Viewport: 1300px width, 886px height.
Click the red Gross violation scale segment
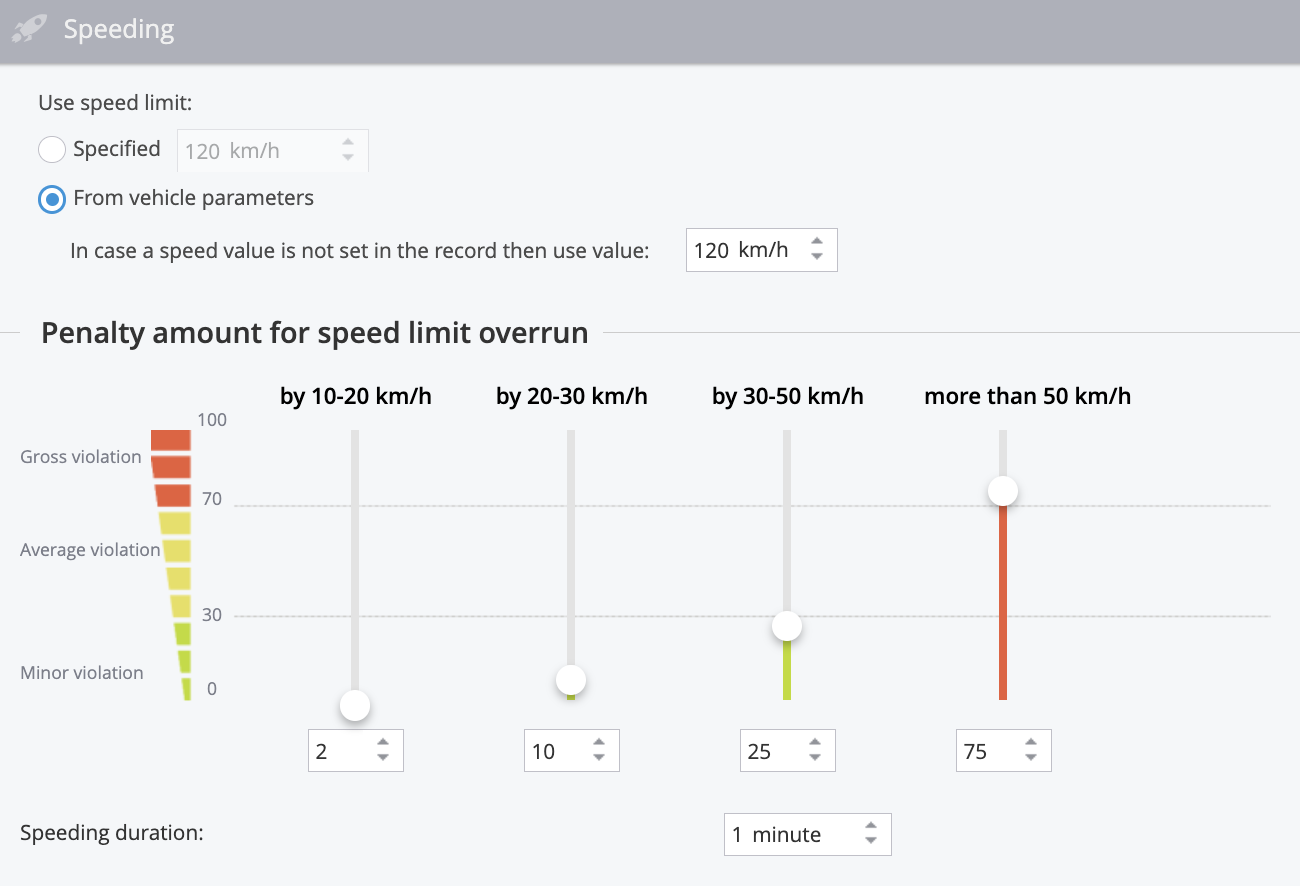[x=171, y=466]
